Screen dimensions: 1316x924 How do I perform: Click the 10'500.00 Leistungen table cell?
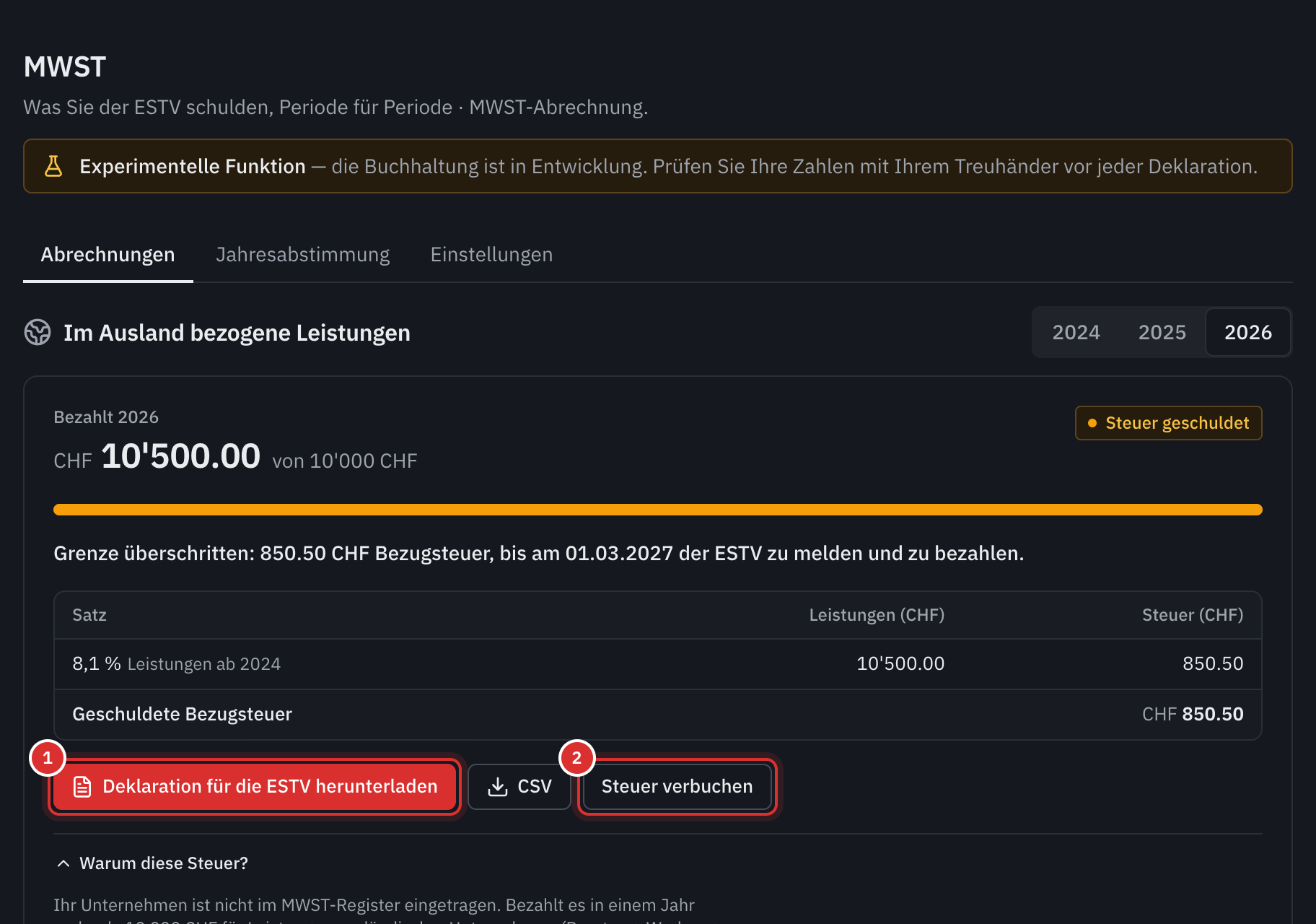pyautogui.click(x=900, y=664)
